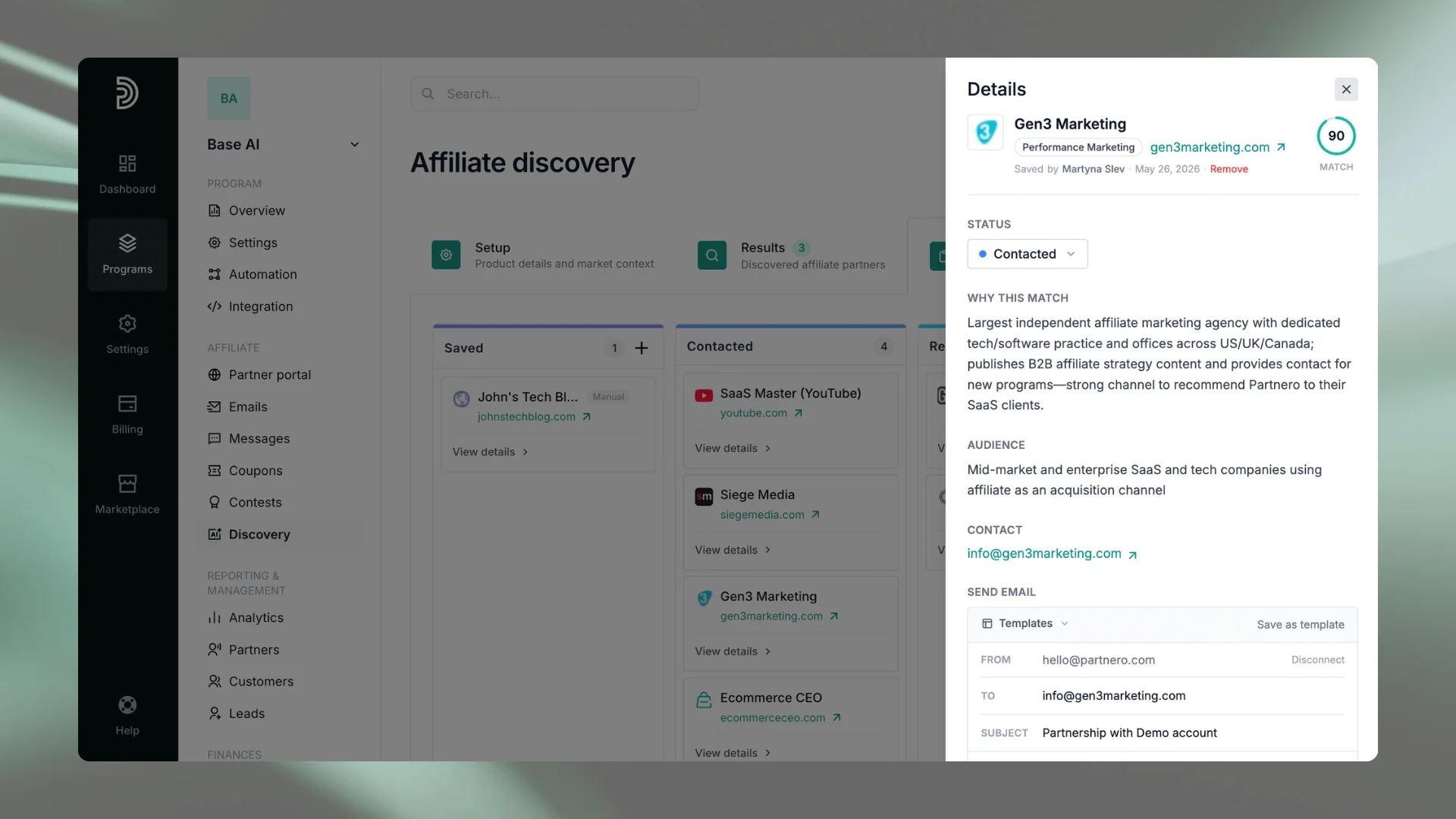View details of SaaS Master (YouTube)
This screenshot has height=819, width=1456.
(733, 448)
